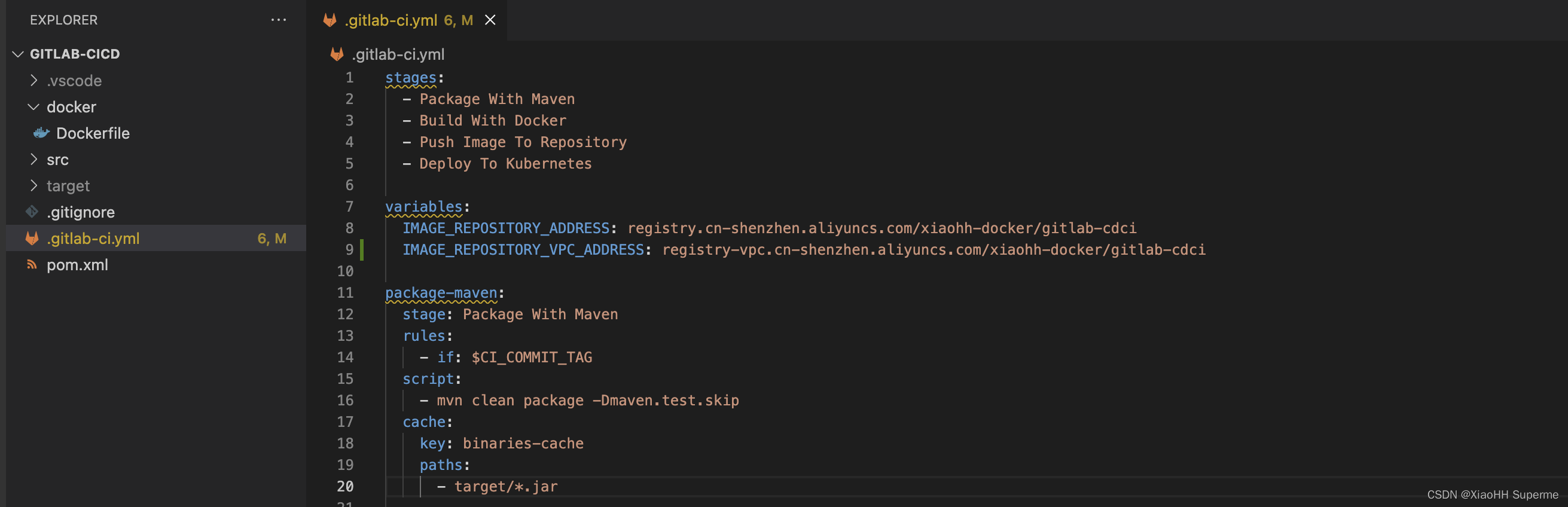Click 'Push Image To Repository' text
Screen dimensions: 1568x507
(523, 142)
